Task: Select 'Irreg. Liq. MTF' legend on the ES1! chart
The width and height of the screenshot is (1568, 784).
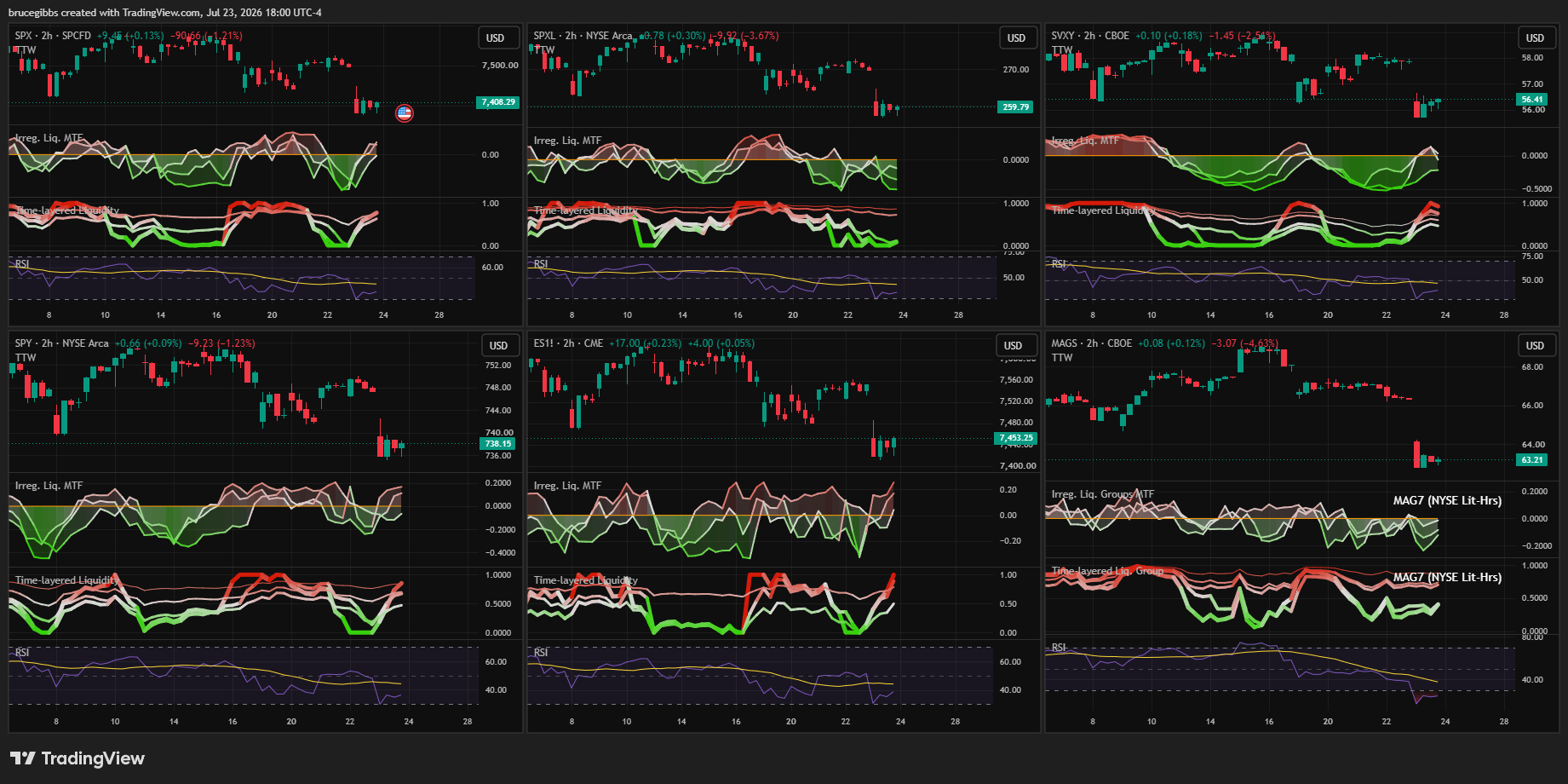Action: (x=567, y=486)
